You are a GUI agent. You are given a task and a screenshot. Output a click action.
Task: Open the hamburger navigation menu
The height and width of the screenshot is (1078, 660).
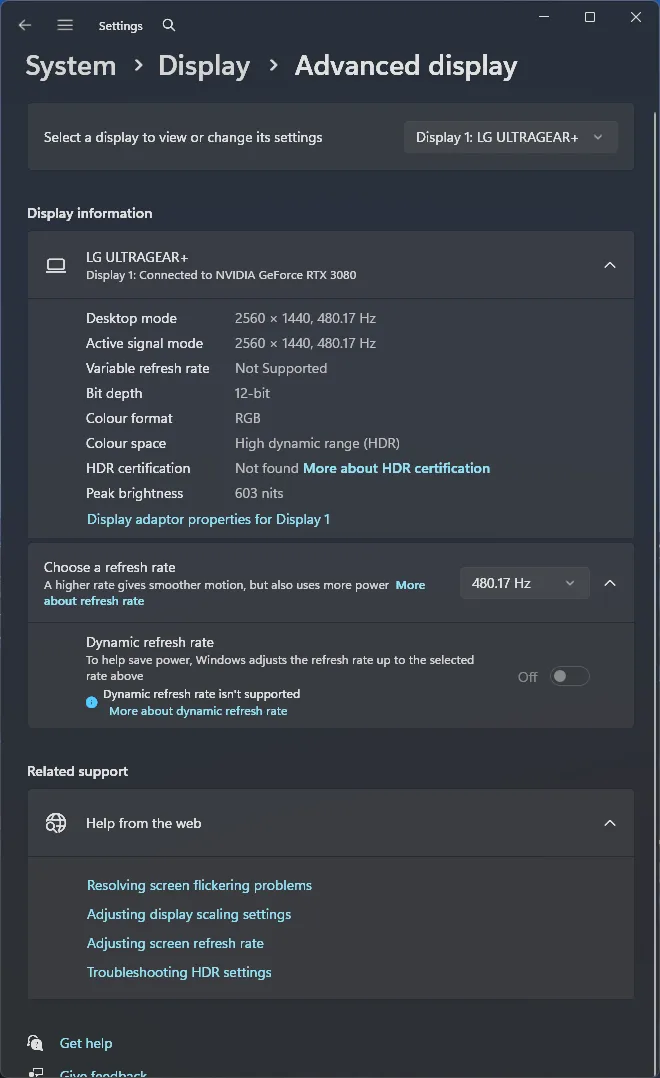[x=65, y=25]
